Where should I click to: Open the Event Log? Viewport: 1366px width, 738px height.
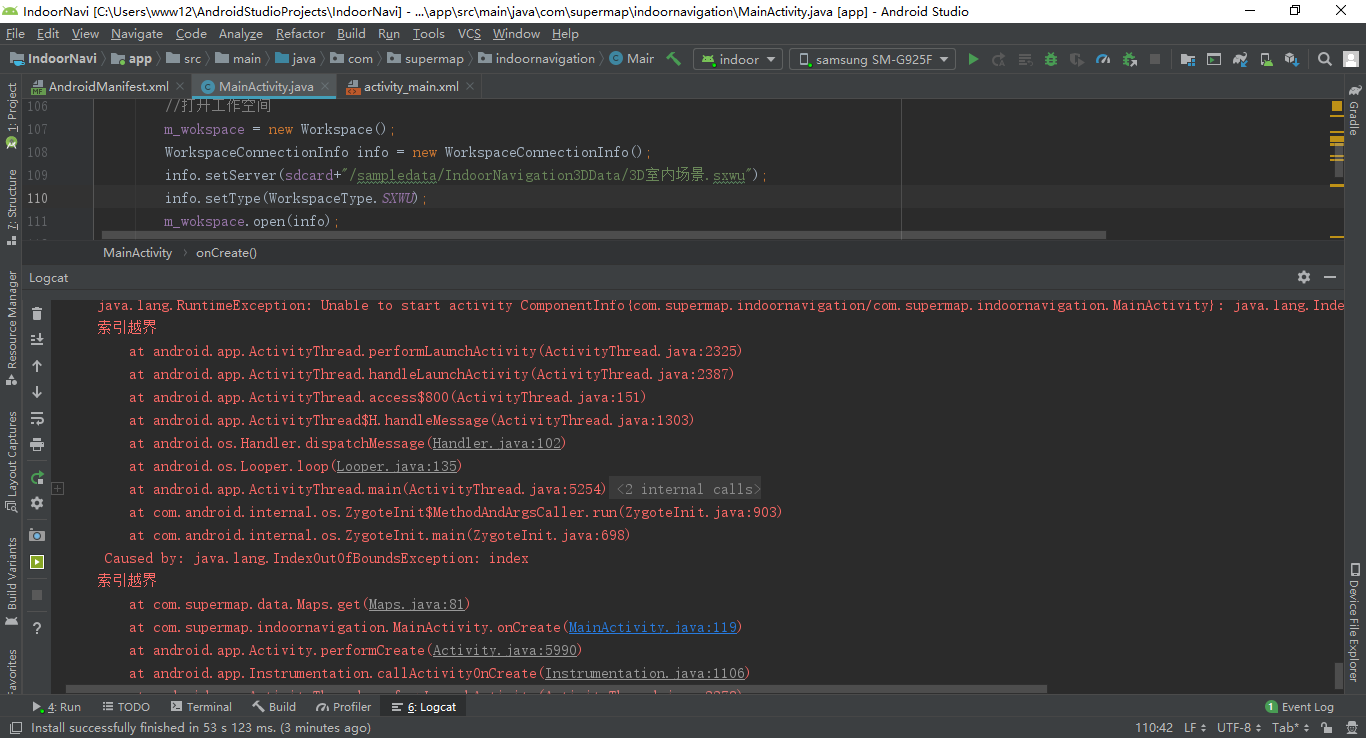1300,706
